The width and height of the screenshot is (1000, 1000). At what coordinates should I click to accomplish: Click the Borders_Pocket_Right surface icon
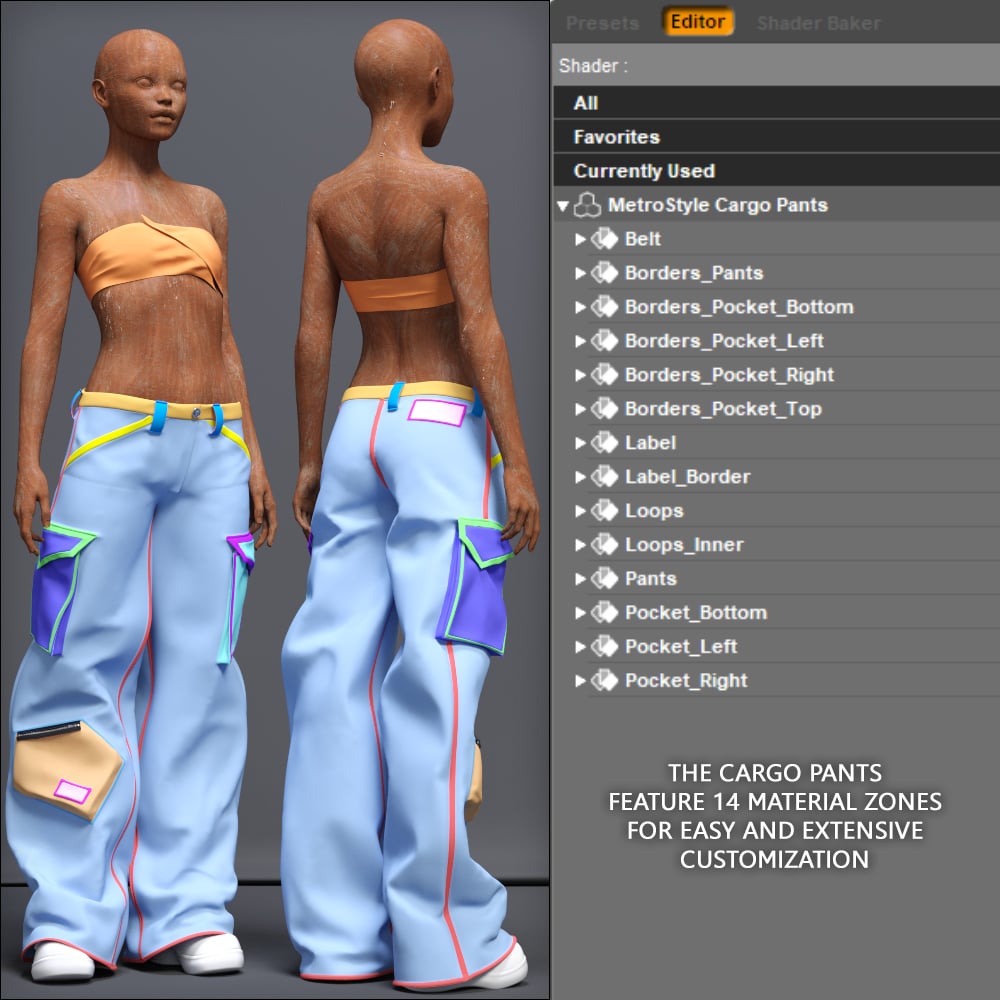(605, 375)
